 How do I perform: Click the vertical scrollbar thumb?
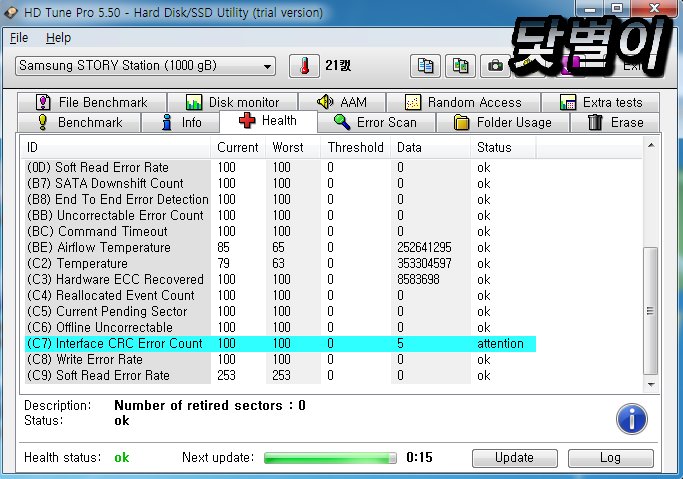[x=651, y=311]
